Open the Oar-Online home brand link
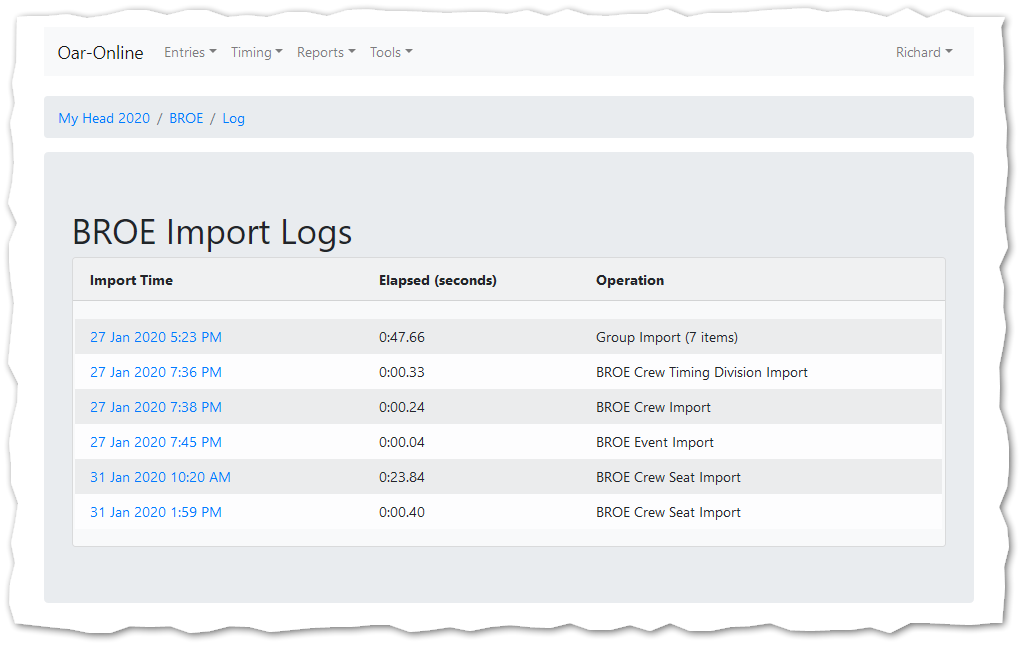This screenshot has width=1021, height=645. (100, 53)
